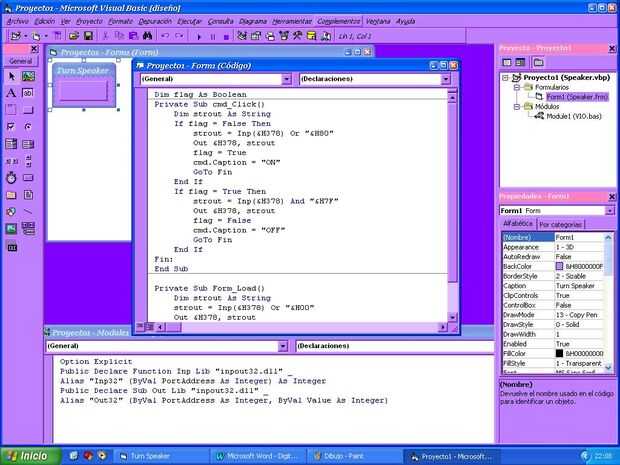Click the BackColor color swatch
This screenshot has width=620, height=465.
(x=560, y=267)
